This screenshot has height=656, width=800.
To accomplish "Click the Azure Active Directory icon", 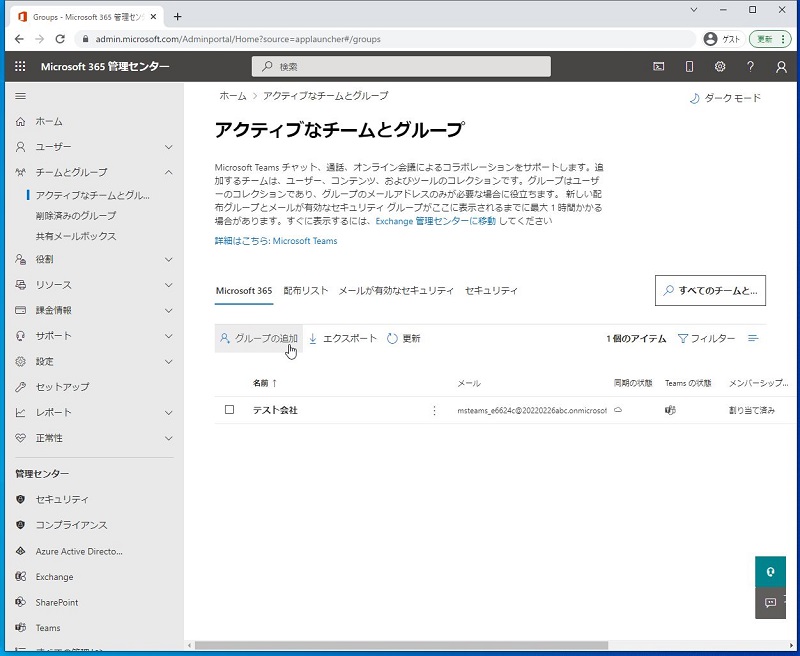I will click(x=20, y=551).
